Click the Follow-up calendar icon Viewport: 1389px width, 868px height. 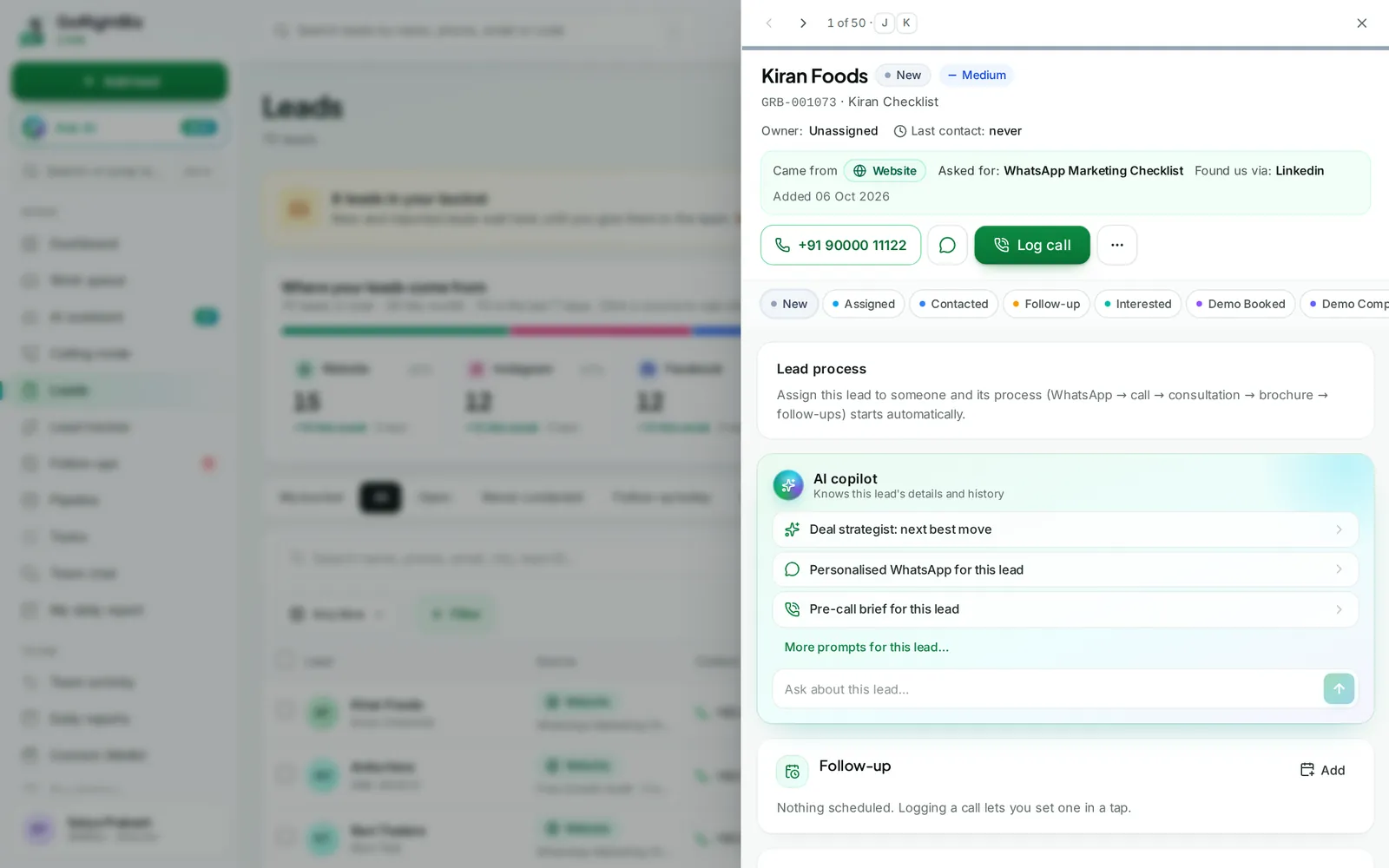coord(793,771)
